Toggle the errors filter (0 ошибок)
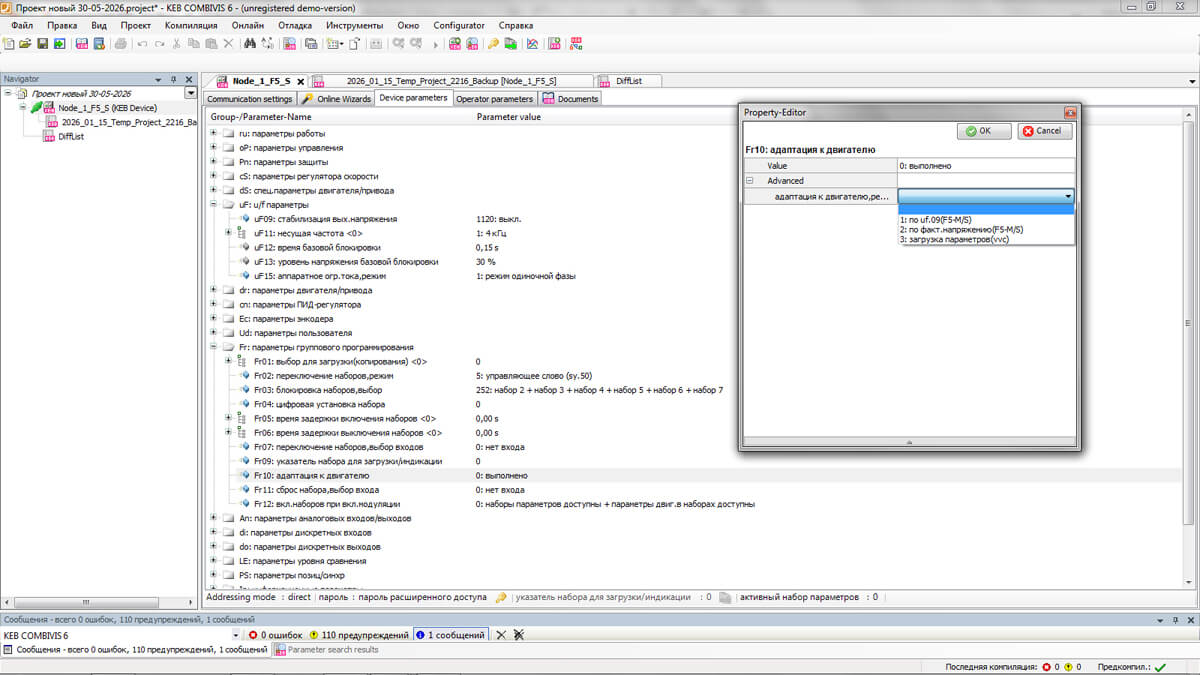This screenshot has width=1200, height=675. tap(276, 635)
